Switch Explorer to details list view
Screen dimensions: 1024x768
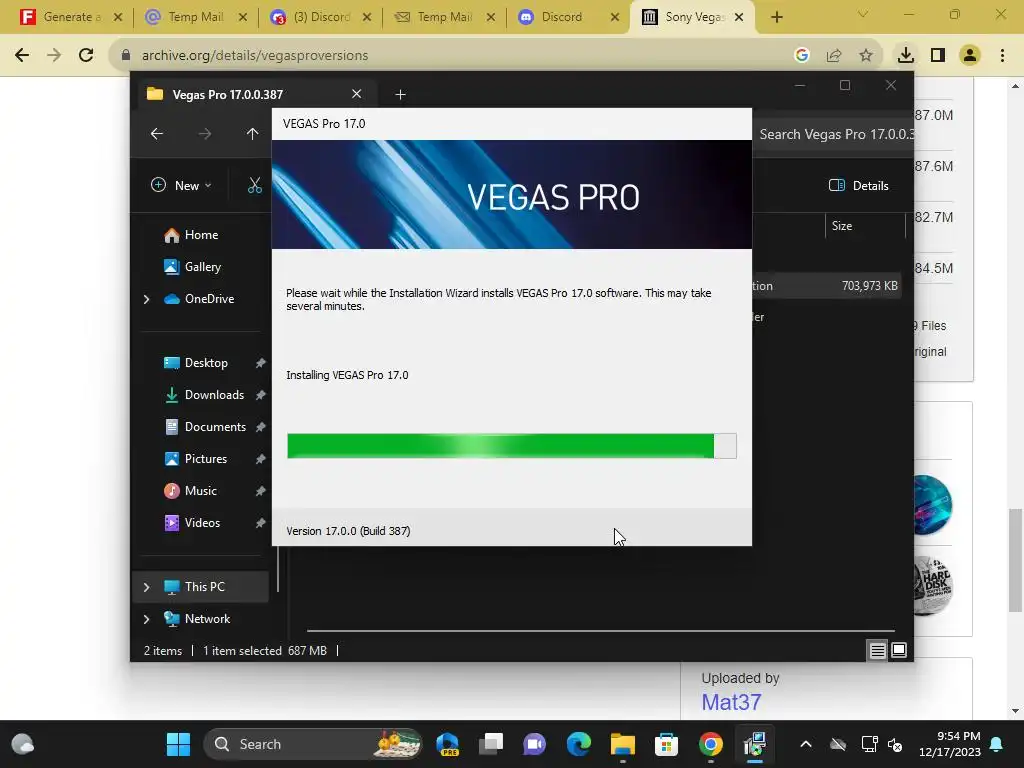tap(878, 650)
